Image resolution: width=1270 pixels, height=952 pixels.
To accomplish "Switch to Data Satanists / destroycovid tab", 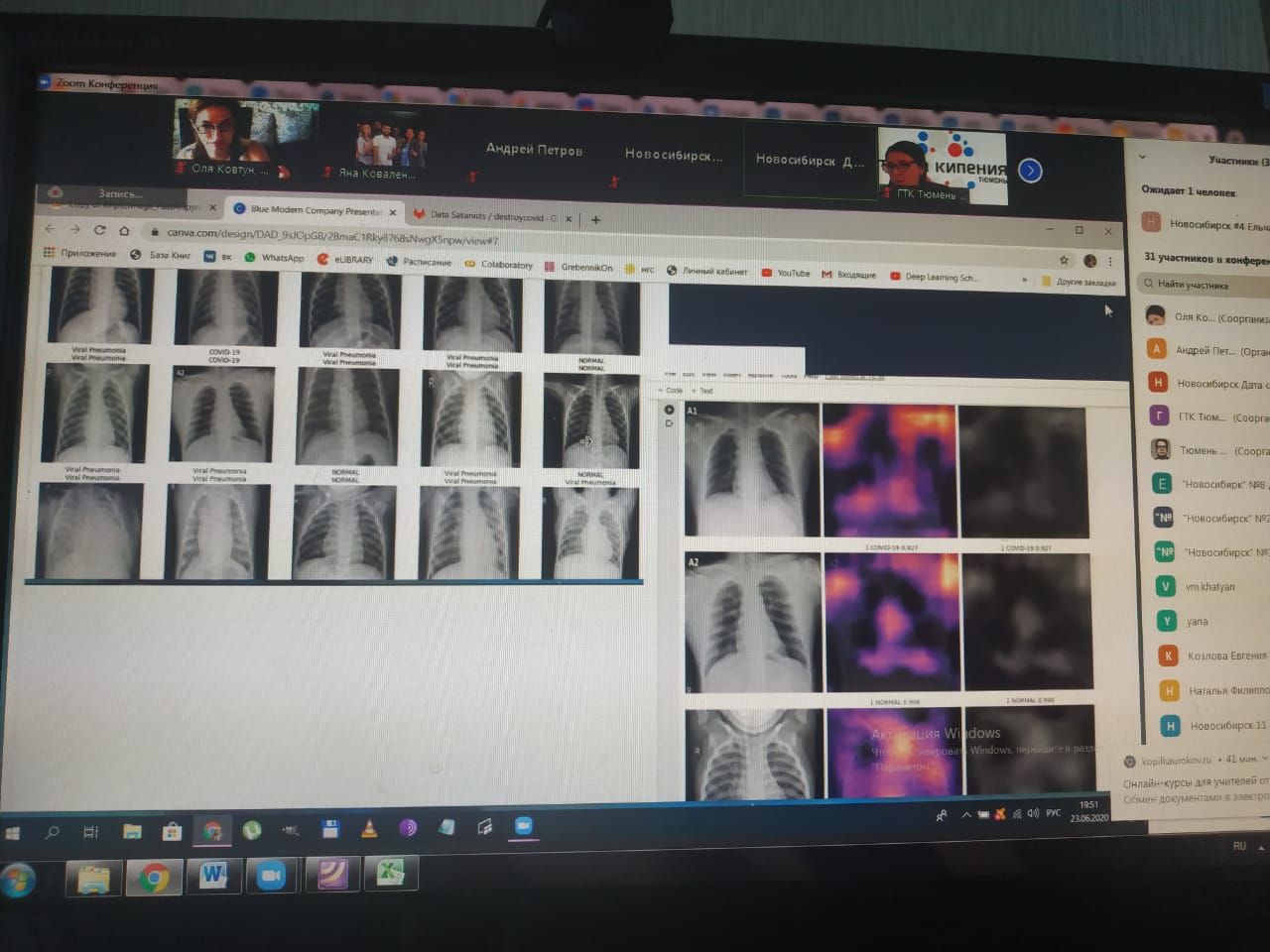I will click(493, 215).
